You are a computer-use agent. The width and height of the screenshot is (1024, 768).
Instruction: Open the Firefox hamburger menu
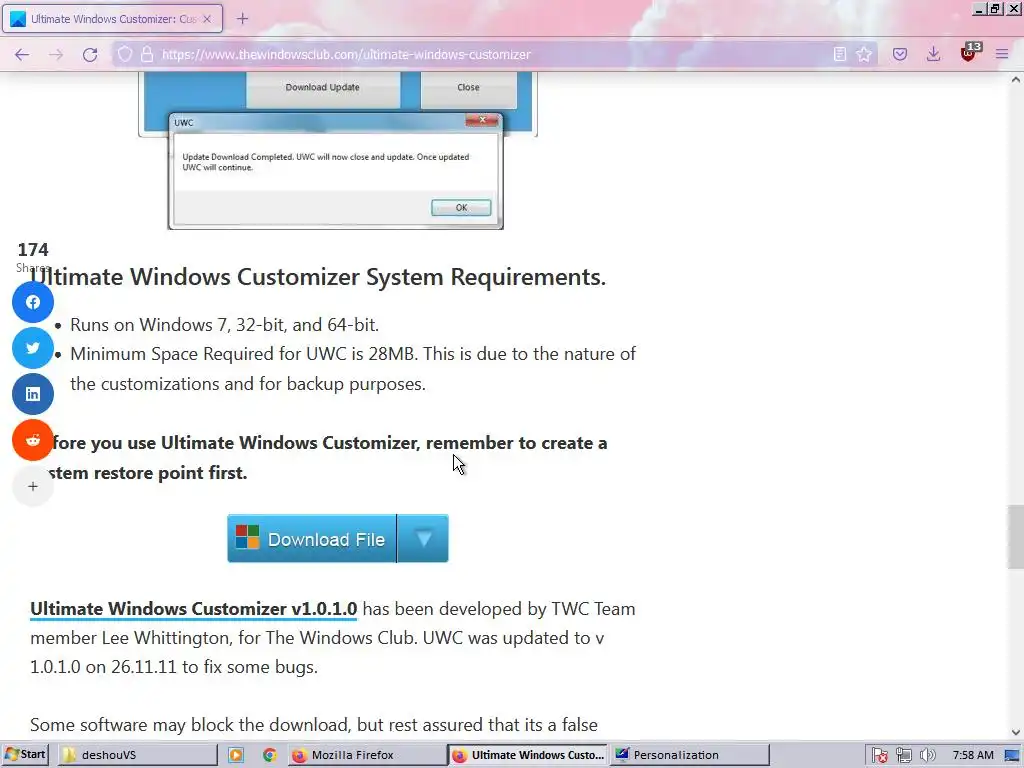[1002, 54]
